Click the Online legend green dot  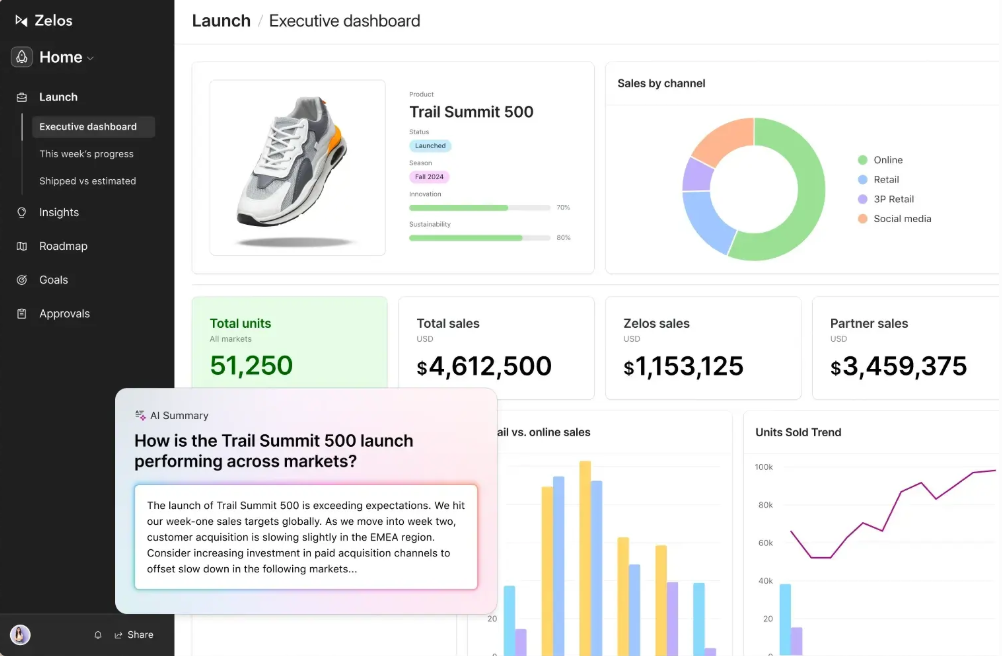[863, 160]
